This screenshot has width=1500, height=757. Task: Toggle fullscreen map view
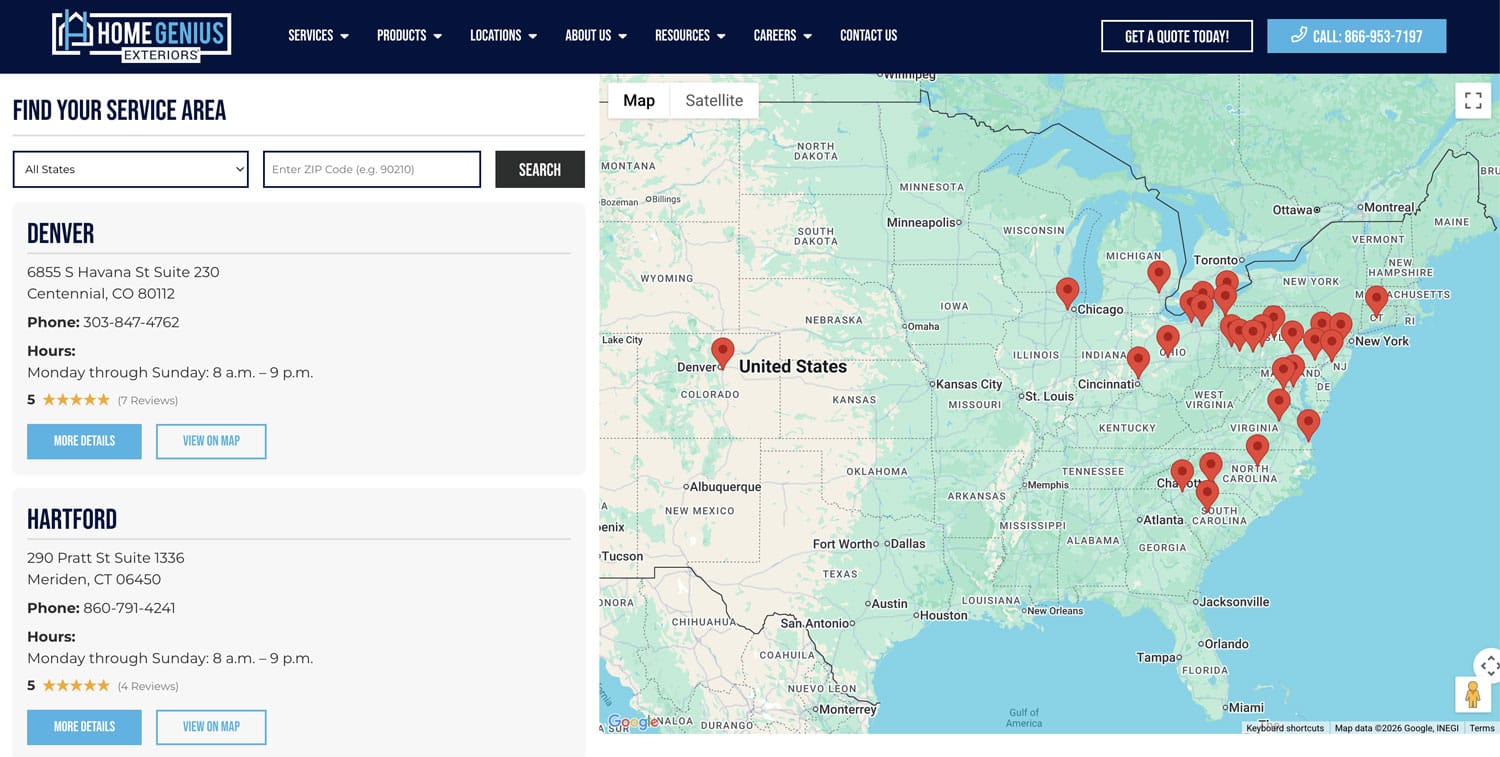[x=1472, y=100]
